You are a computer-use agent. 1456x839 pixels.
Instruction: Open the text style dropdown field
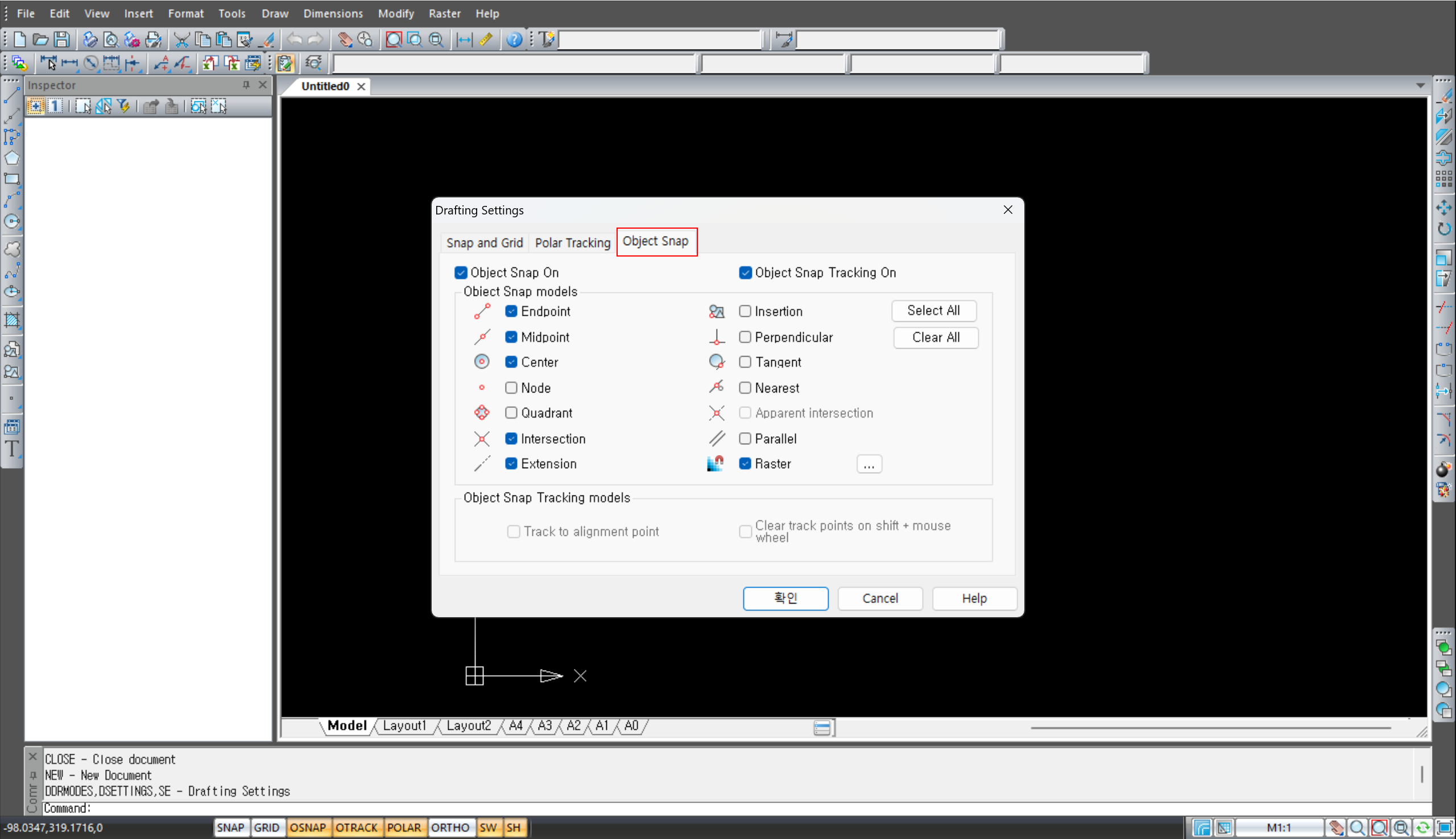tap(660, 39)
